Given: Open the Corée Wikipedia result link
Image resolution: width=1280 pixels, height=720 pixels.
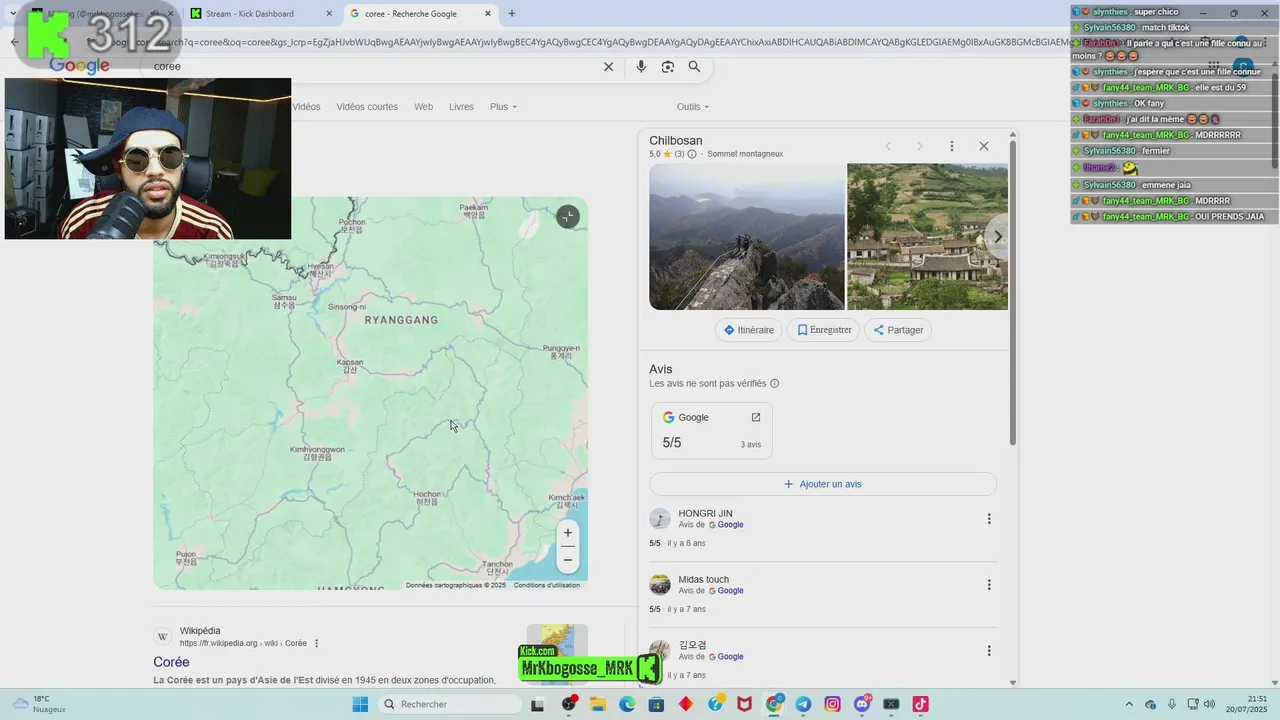Looking at the screenshot, I should [x=171, y=662].
